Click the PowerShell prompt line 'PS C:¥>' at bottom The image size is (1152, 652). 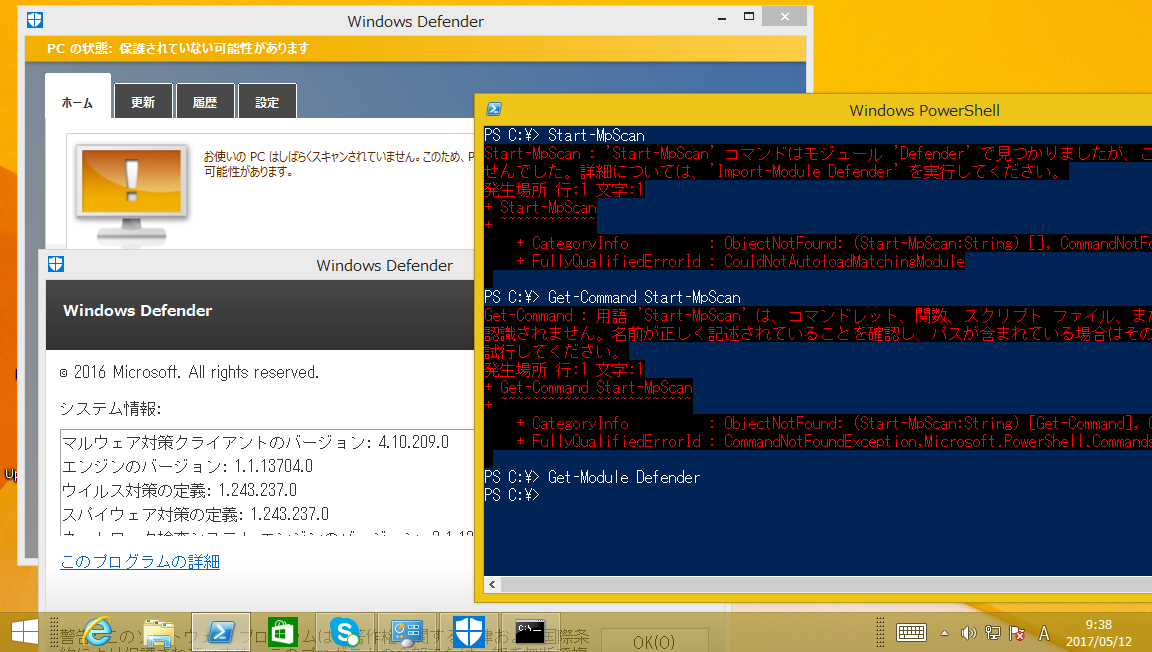point(512,495)
